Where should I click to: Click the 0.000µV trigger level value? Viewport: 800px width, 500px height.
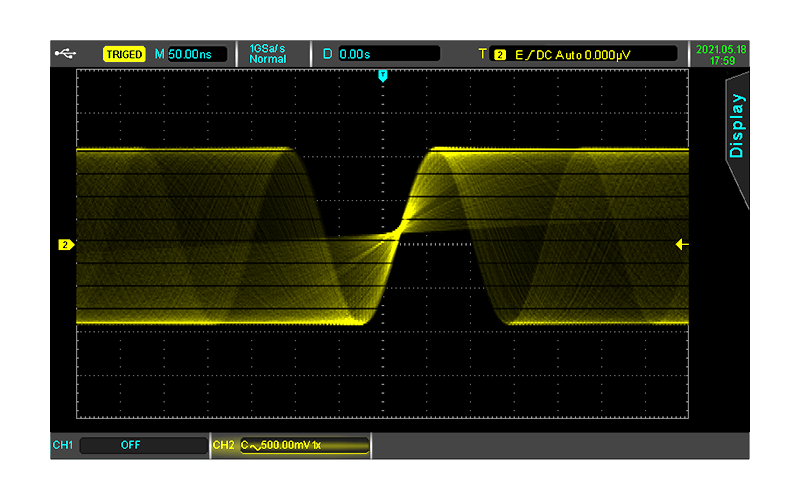[x=608, y=55]
